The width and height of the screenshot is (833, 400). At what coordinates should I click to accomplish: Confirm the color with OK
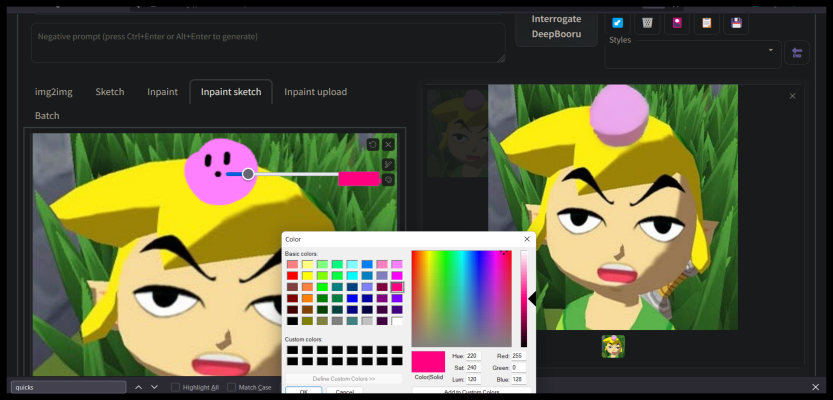tap(303, 392)
